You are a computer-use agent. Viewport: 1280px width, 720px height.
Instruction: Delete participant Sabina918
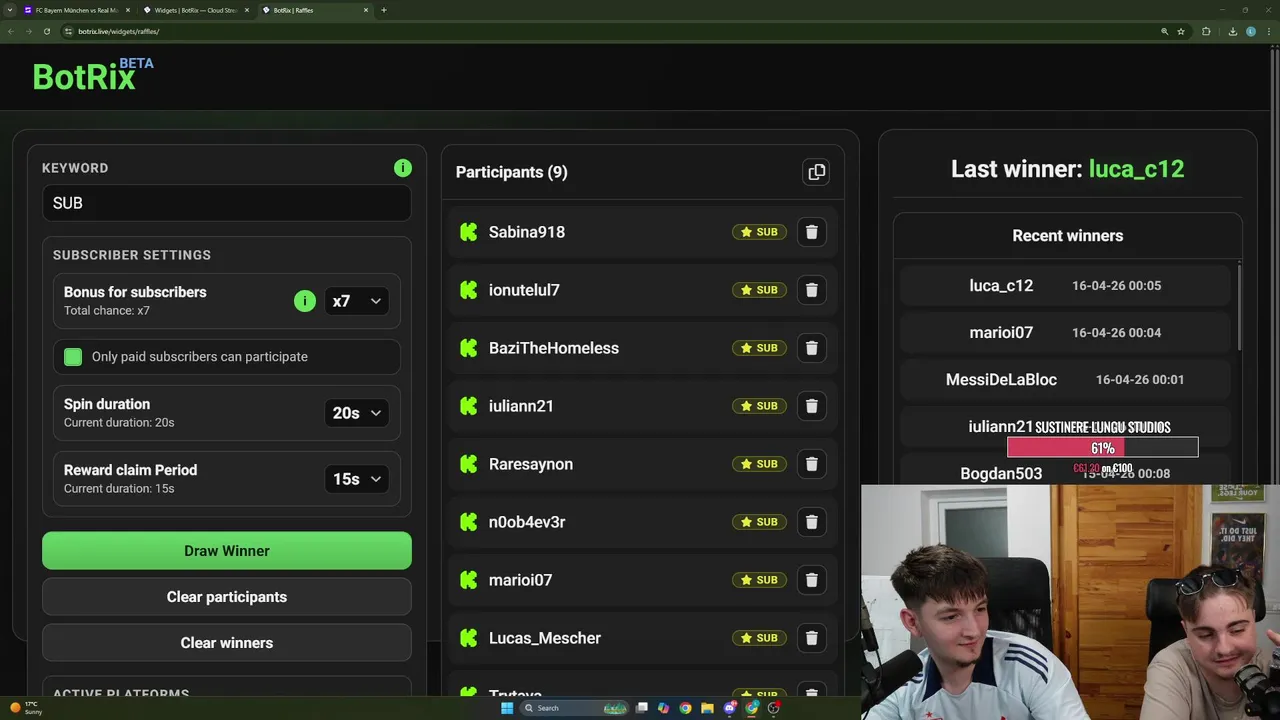(811, 232)
